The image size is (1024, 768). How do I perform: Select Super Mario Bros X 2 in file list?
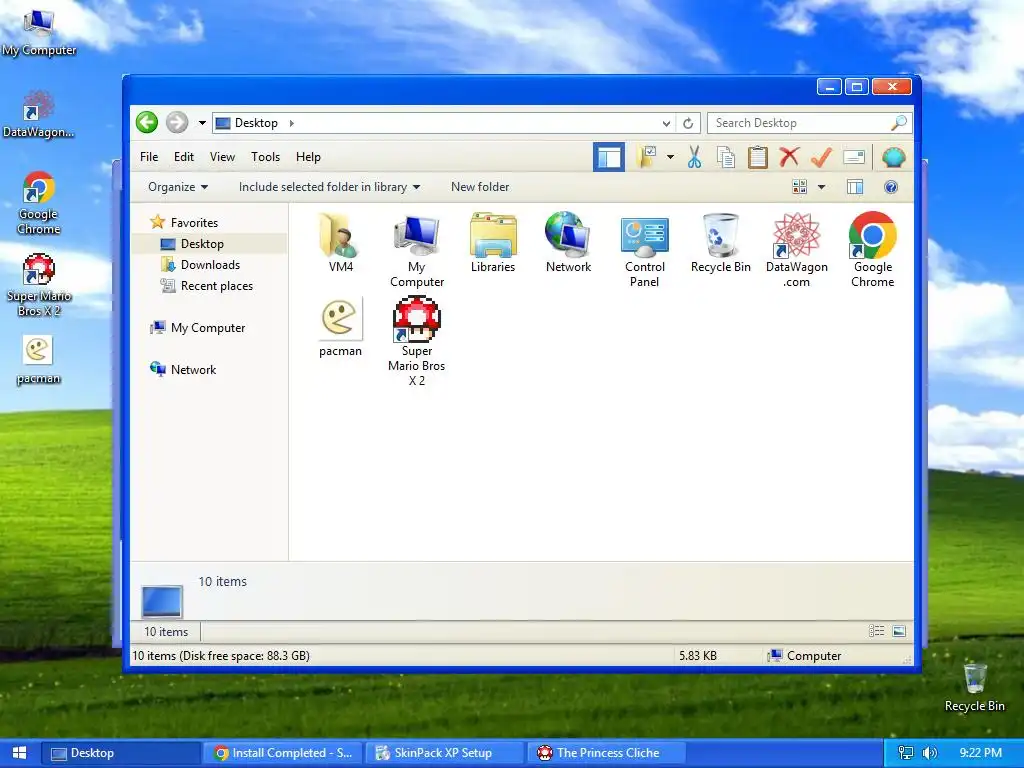417,340
